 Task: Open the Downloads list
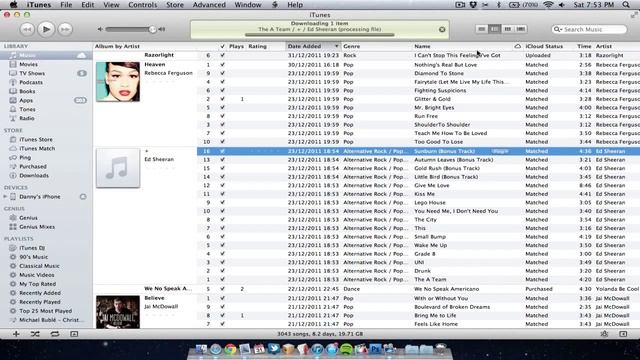coord(33,175)
